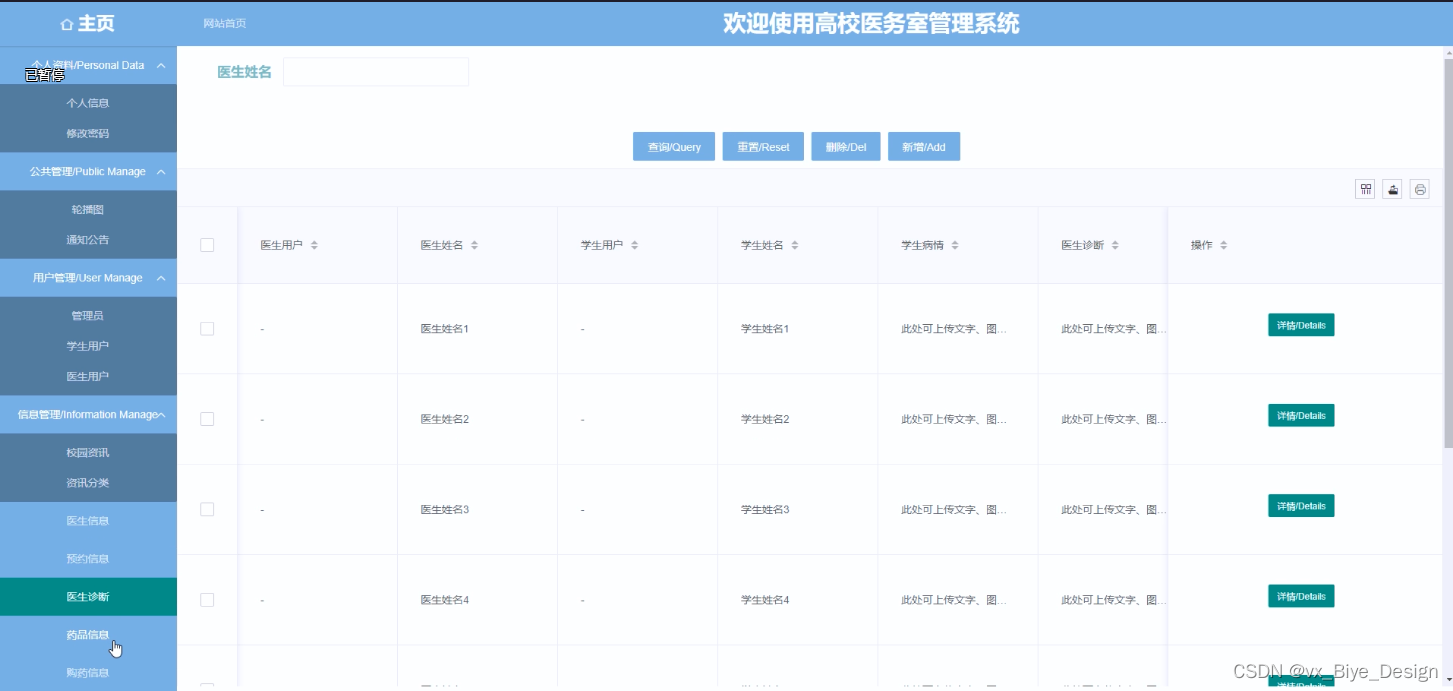Sort by 学生姓名 column arrows
This screenshot has width=1453, height=691.
(x=795, y=245)
